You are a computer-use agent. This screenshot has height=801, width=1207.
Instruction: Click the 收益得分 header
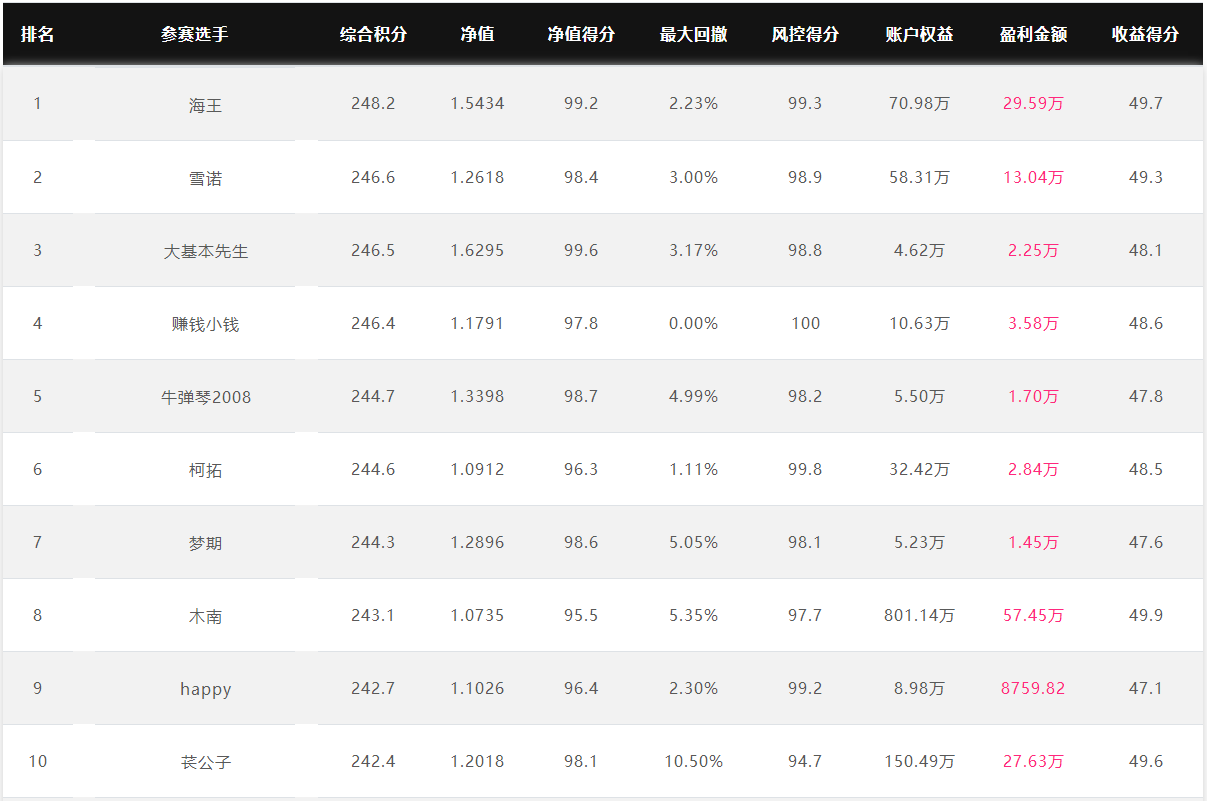click(x=1145, y=34)
